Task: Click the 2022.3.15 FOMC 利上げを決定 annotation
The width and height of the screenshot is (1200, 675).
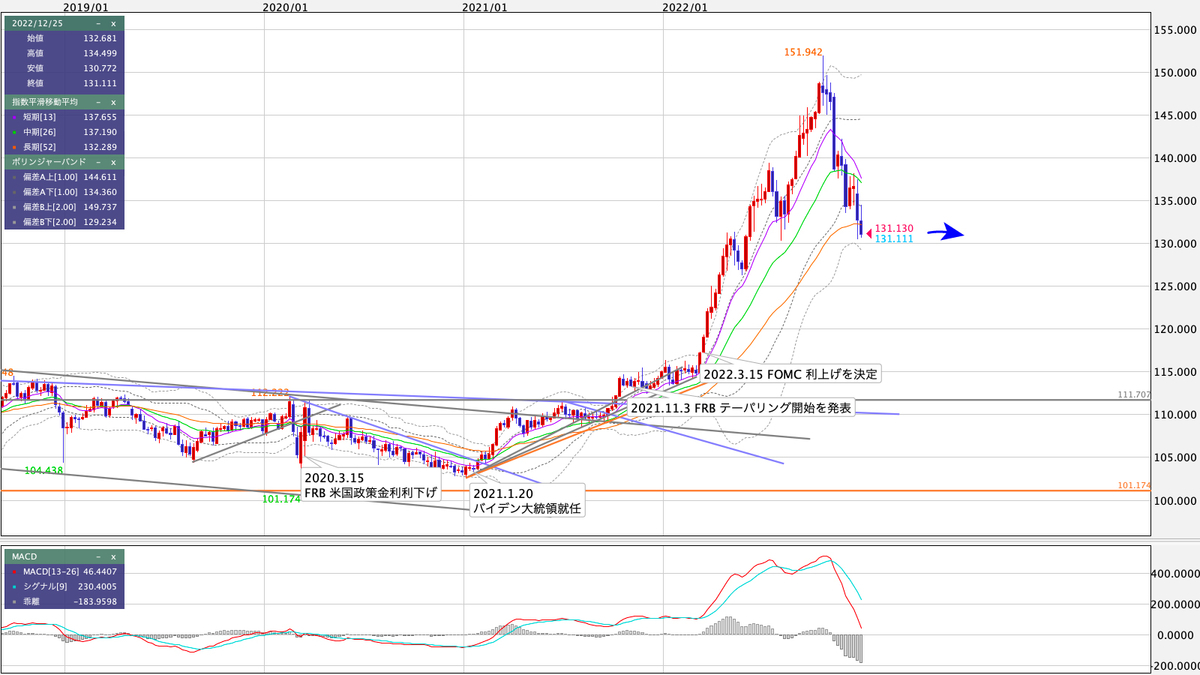Action: [x=789, y=373]
